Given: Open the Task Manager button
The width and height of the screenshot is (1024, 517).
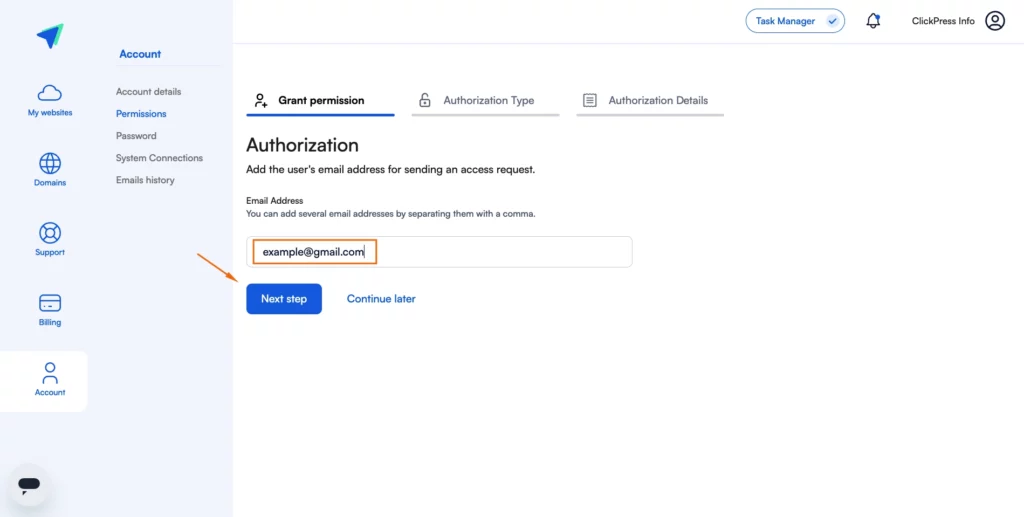Looking at the screenshot, I should (x=795, y=21).
